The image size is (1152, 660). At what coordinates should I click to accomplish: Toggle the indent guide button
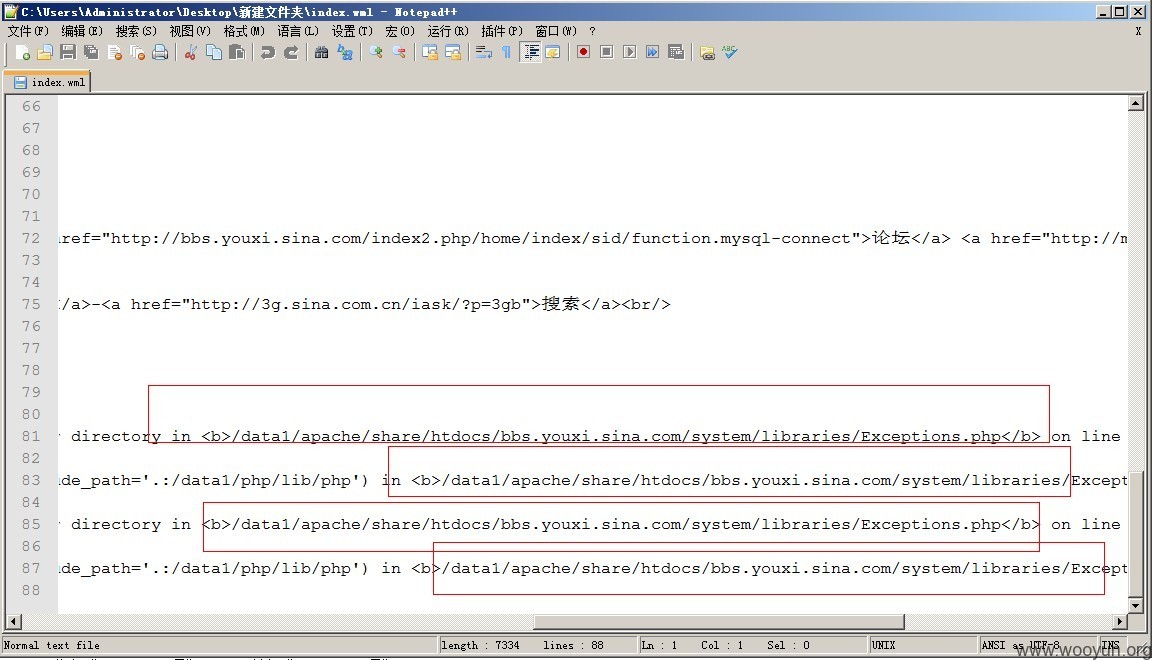click(531, 52)
